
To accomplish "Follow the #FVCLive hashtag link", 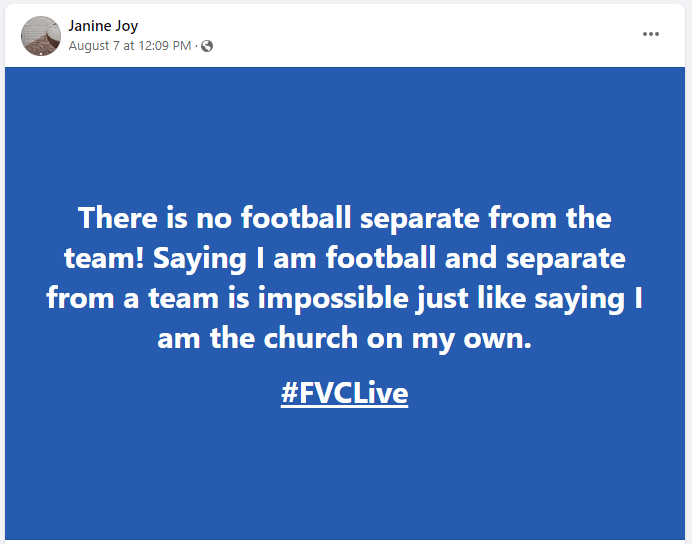I will tap(344, 393).
